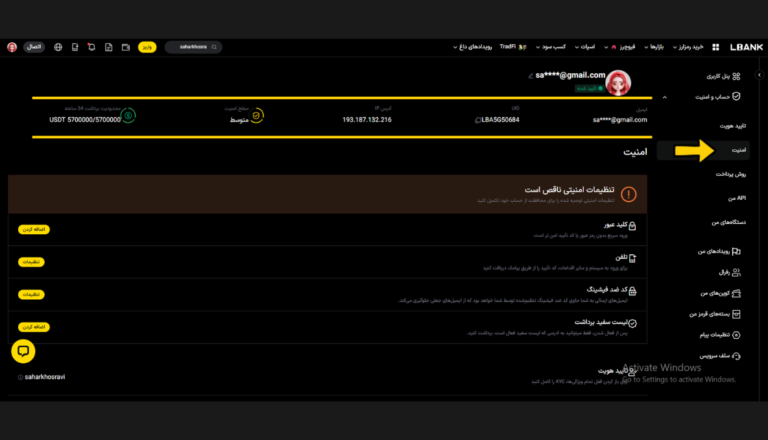768x440 pixels.
Task: Expand the کسب سود dropdown menu
Action: (x=551, y=47)
